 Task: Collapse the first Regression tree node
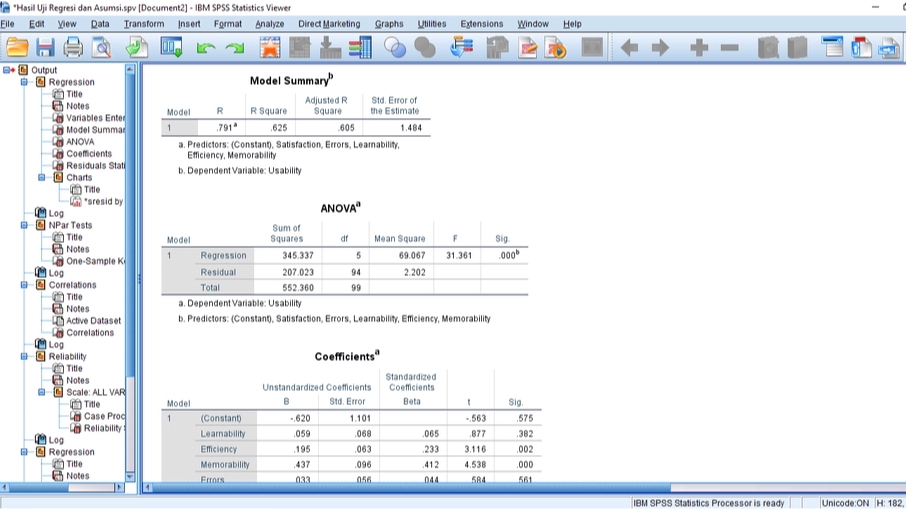point(24,82)
